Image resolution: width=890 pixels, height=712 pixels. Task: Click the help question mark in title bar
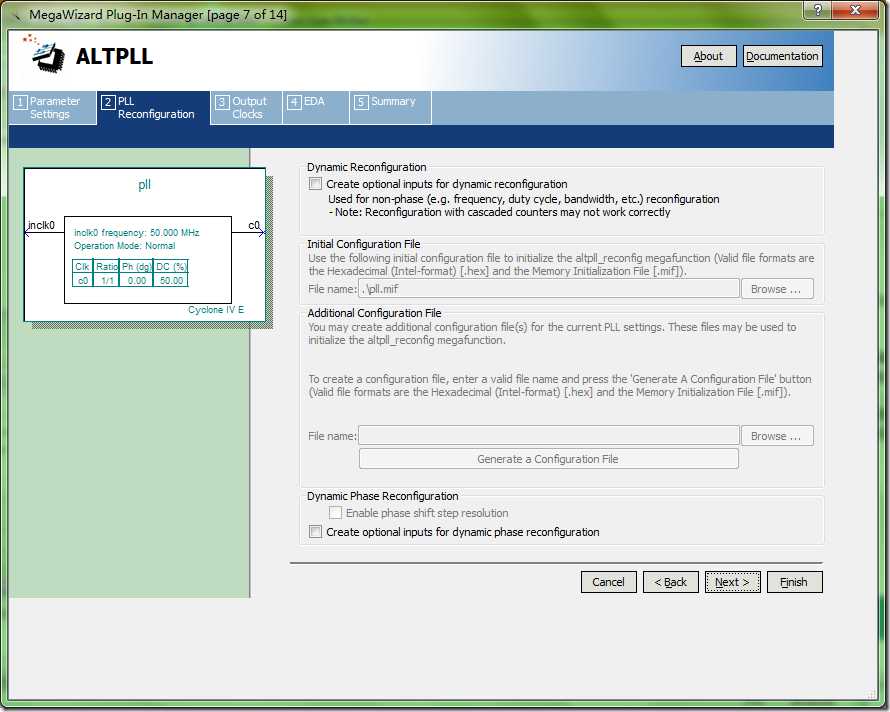click(817, 10)
